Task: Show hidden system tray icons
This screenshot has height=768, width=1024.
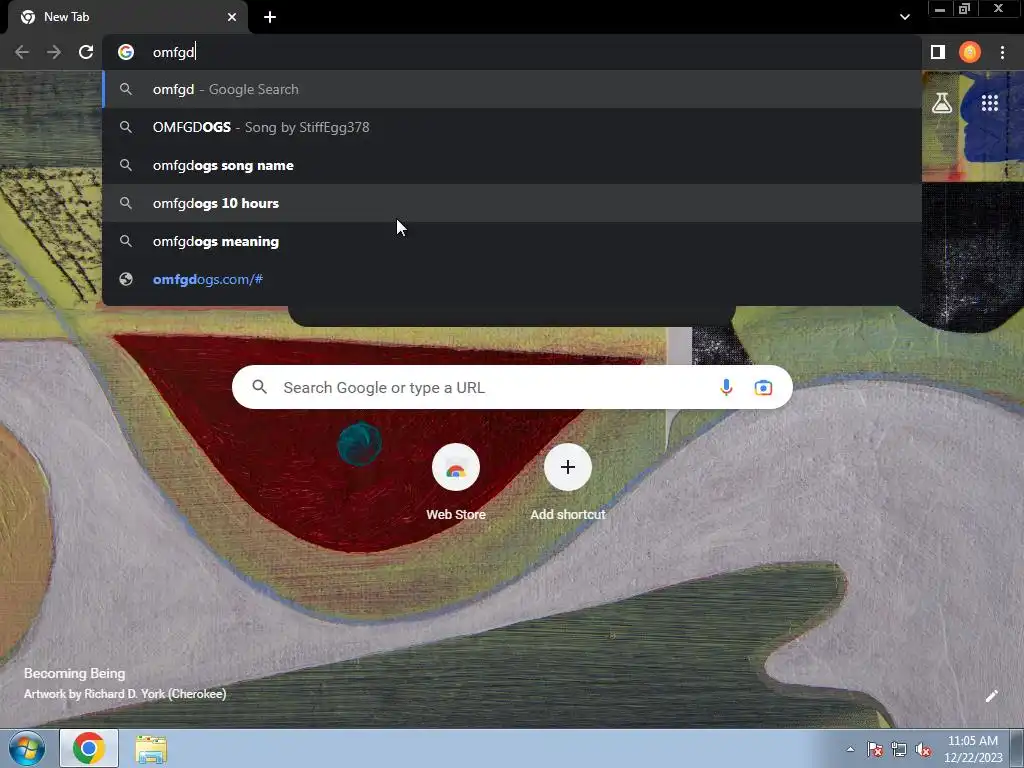Action: tap(850, 749)
